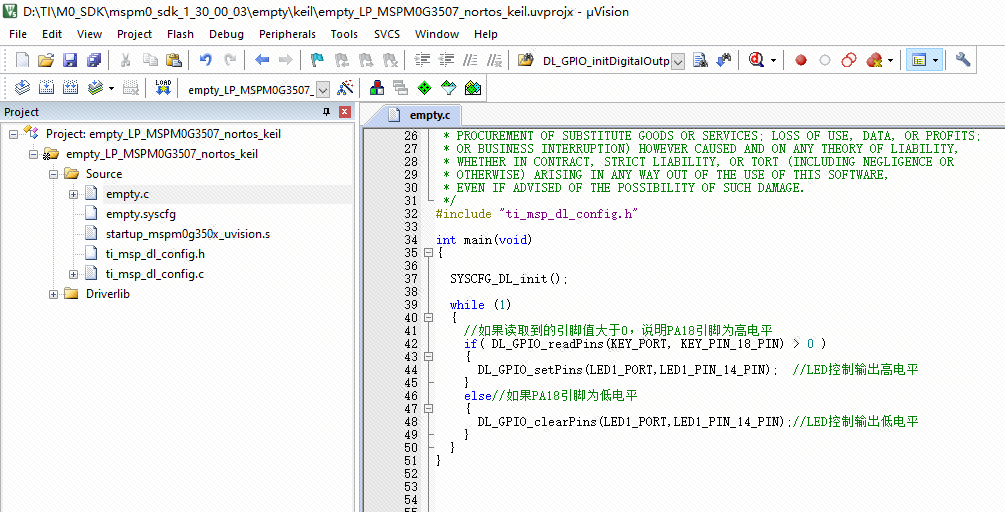Download code to flash with LOAD
Image resolution: width=1005 pixels, height=512 pixels.
click(x=163, y=88)
